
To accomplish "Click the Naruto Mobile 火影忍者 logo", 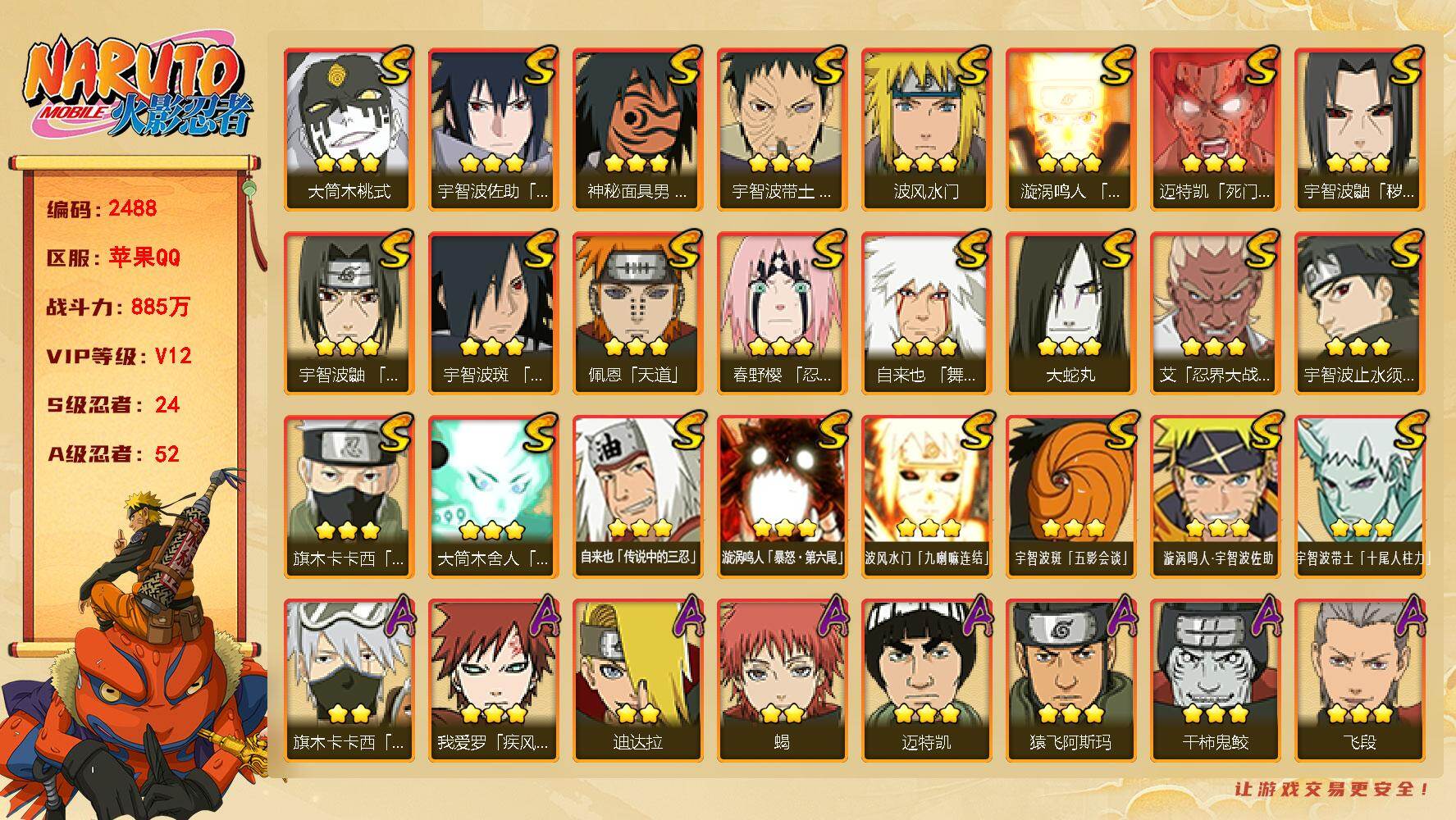I will click(136, 87).
